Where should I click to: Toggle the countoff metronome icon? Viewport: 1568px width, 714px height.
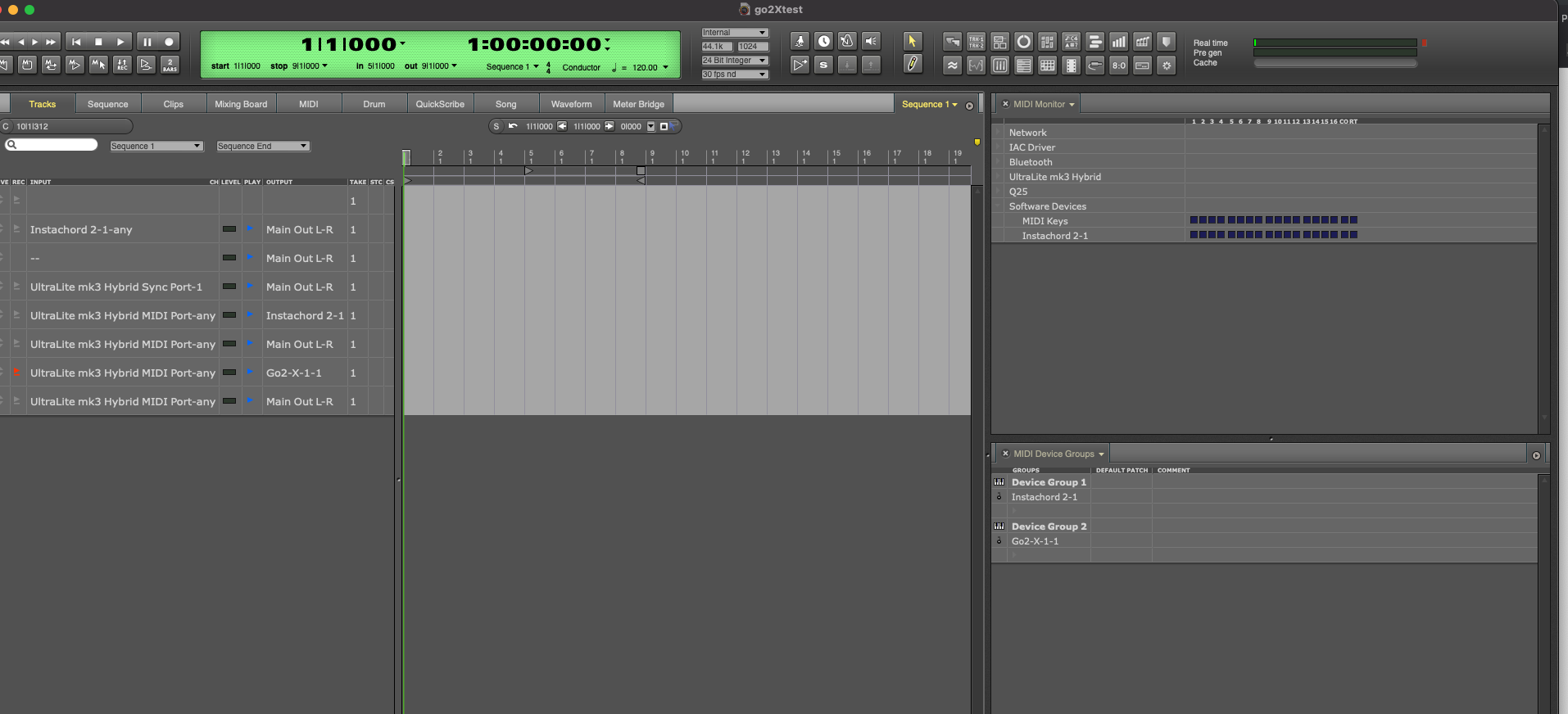(x=847, y=41)
